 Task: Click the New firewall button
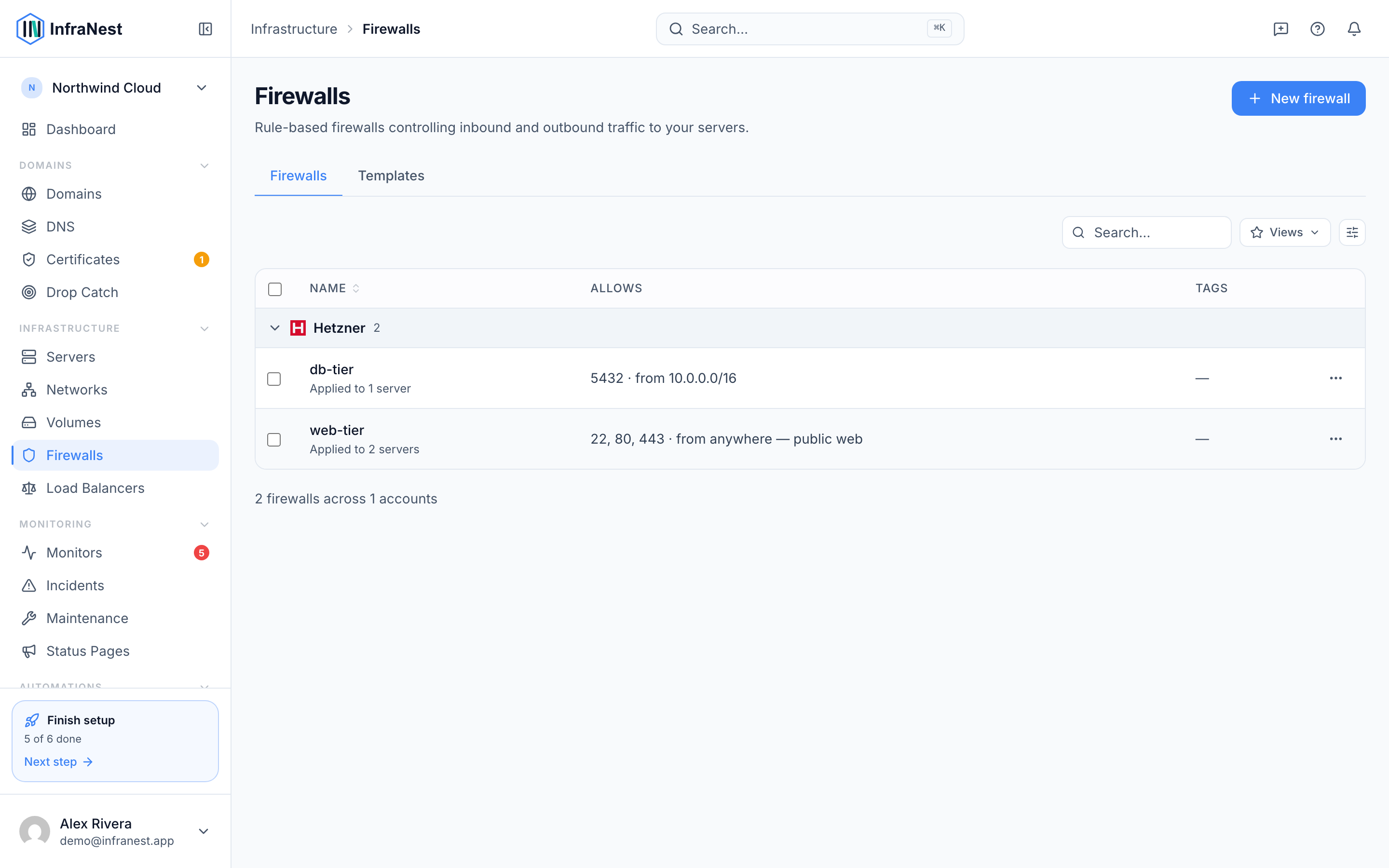[x=1298, y=98]
